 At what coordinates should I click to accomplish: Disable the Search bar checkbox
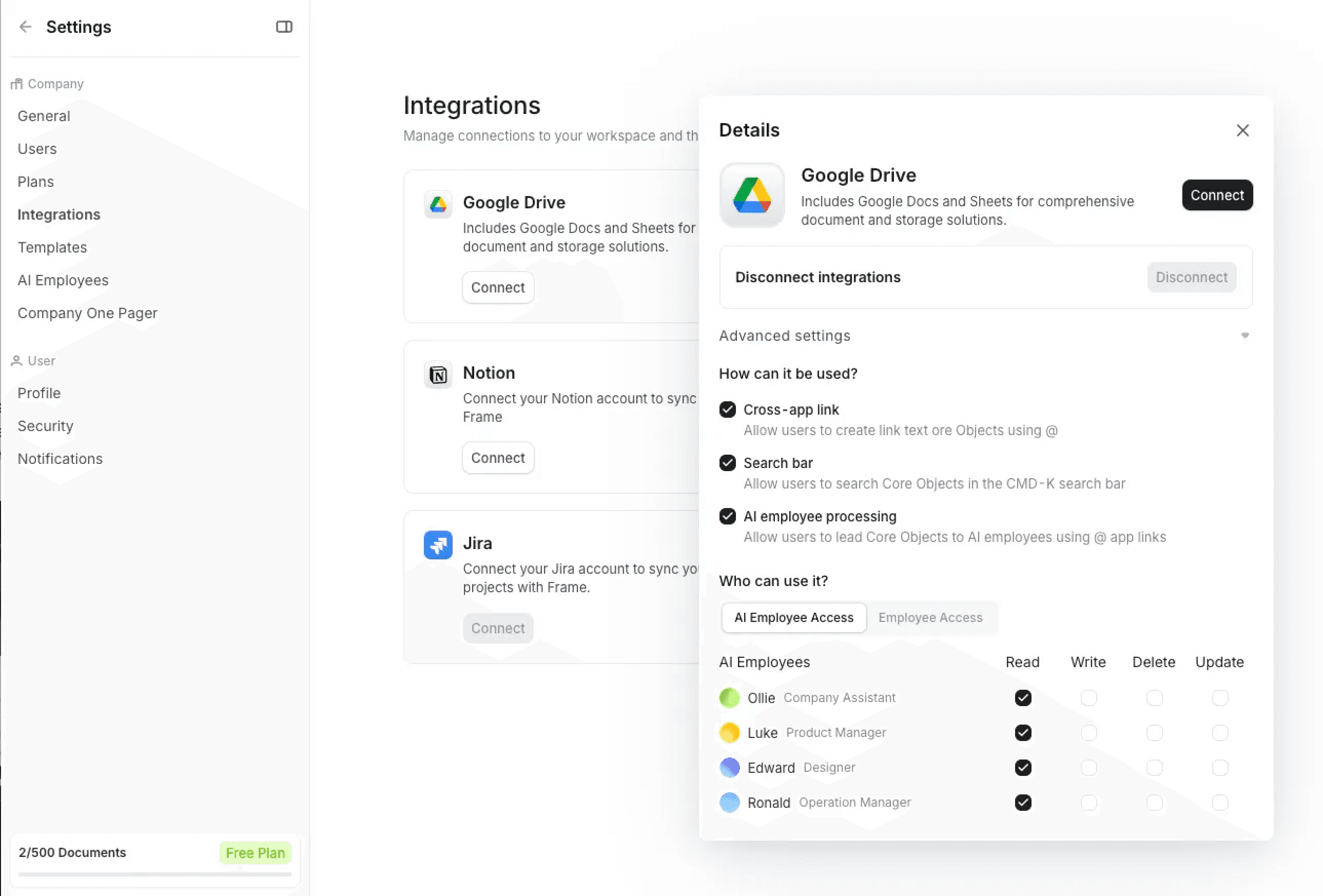[x=727, y=463]
